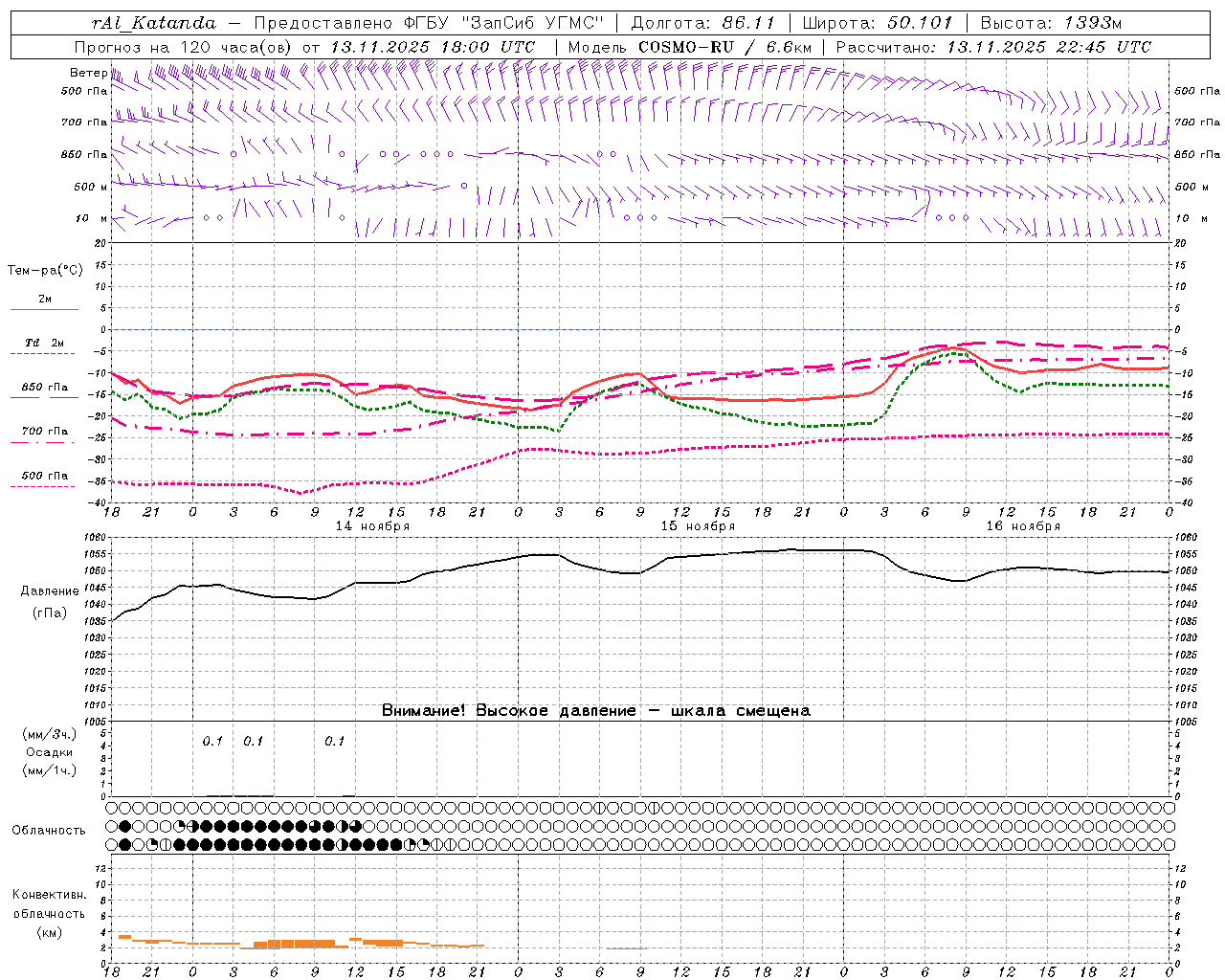Click the Широта: 50.101 header field

[x=878, y=23]
